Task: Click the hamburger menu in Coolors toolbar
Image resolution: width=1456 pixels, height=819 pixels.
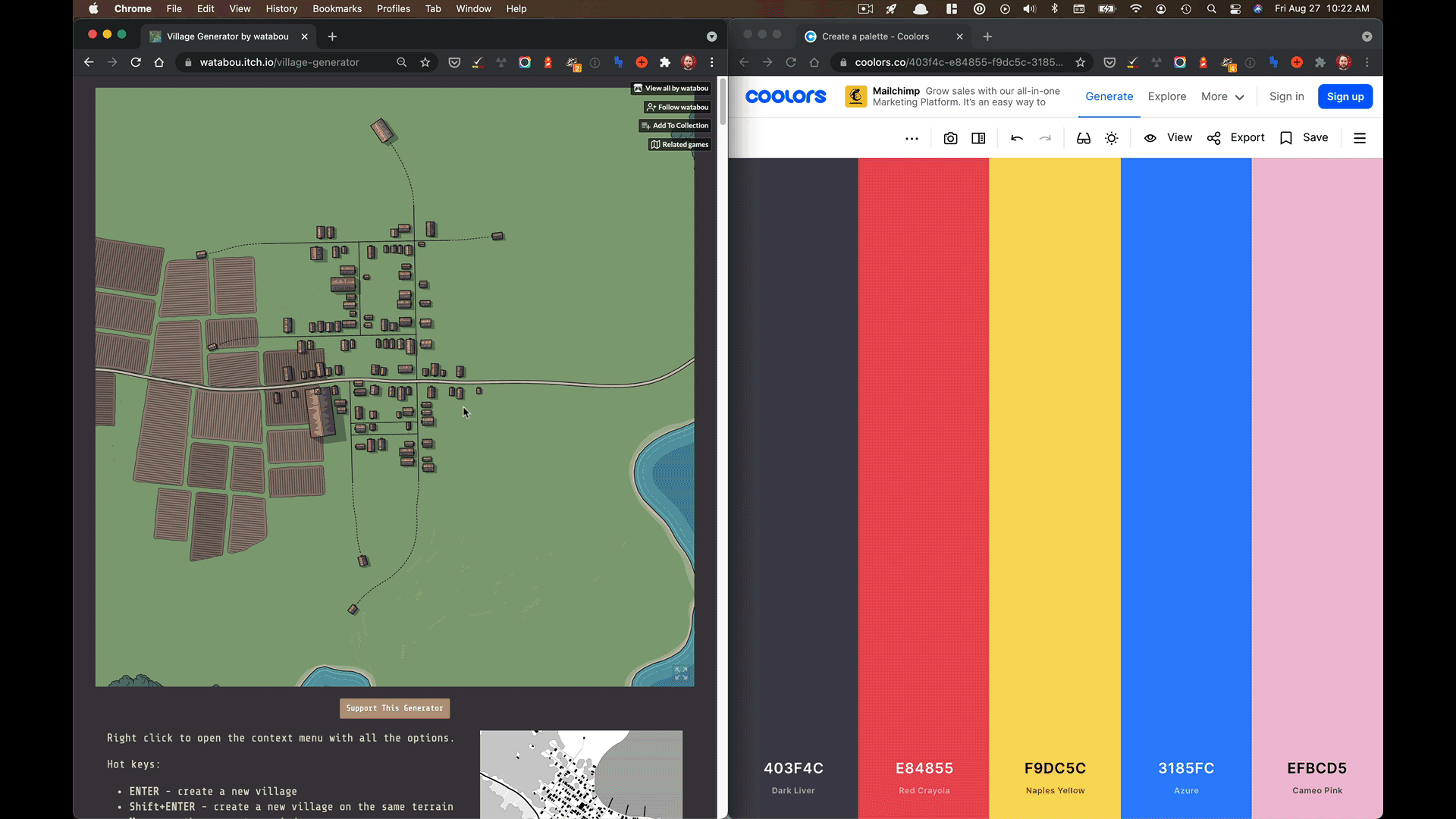Action: tap(1360, 138)
